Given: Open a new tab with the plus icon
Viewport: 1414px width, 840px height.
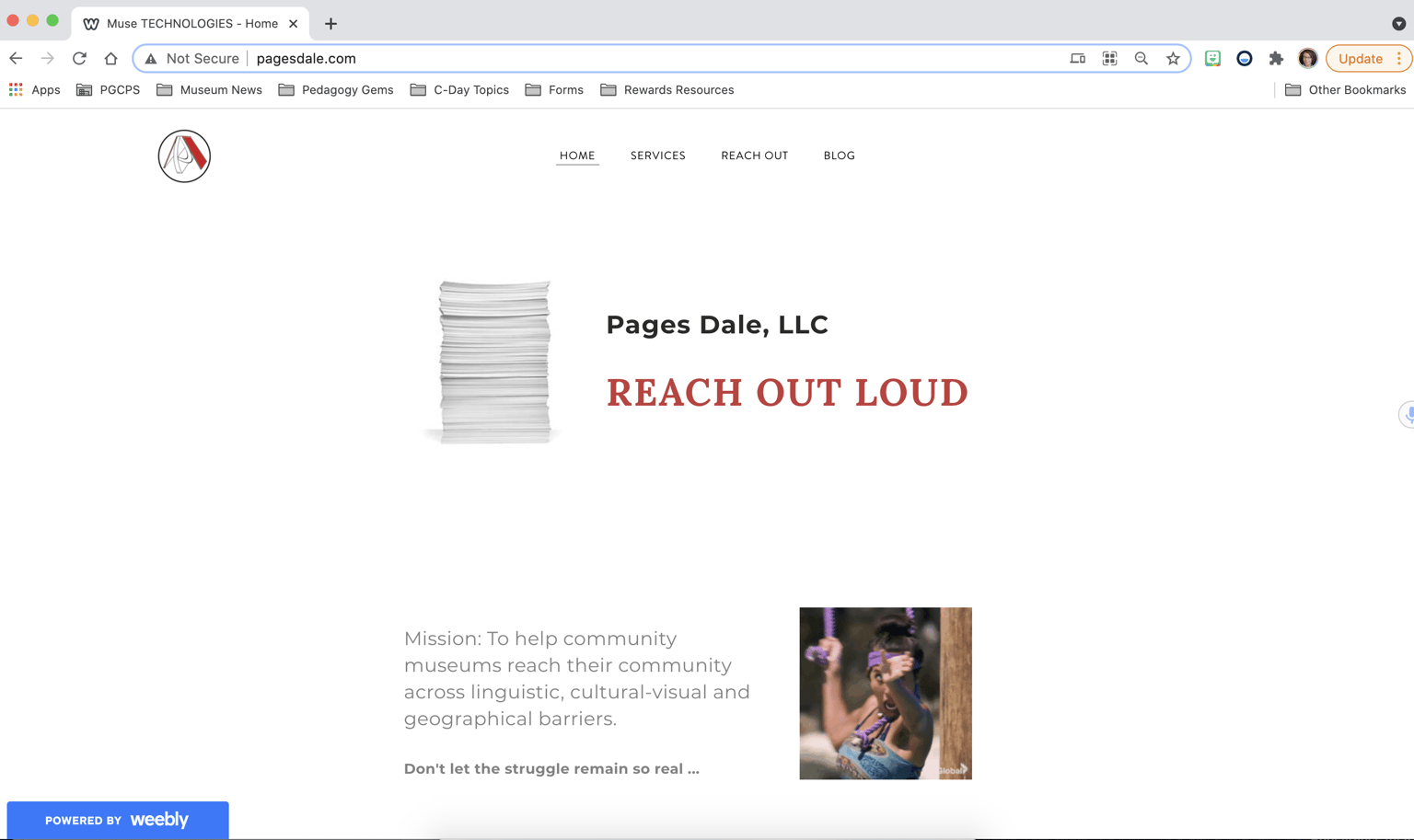Looking at the screenshot, I should click(330, 24).
